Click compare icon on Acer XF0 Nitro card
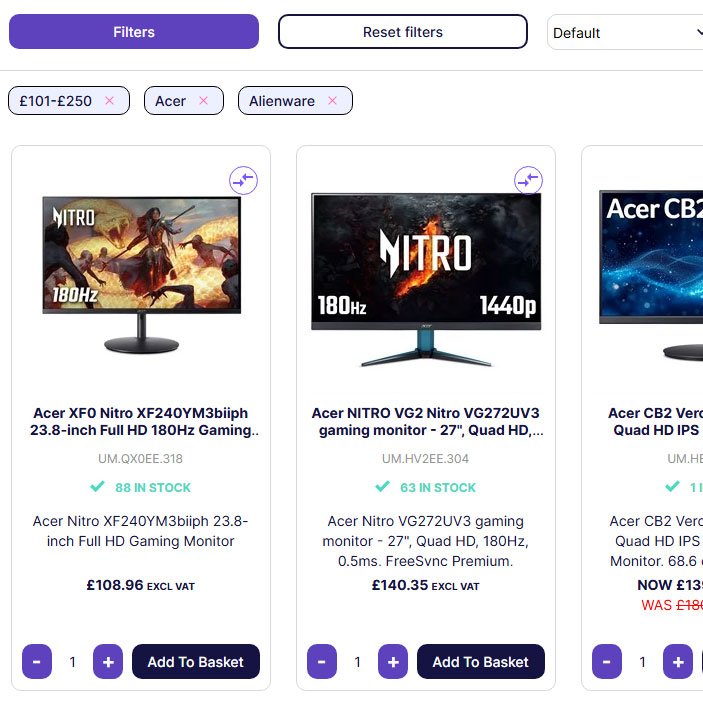This screenshot has width=703, height=703. coord(243,180)
